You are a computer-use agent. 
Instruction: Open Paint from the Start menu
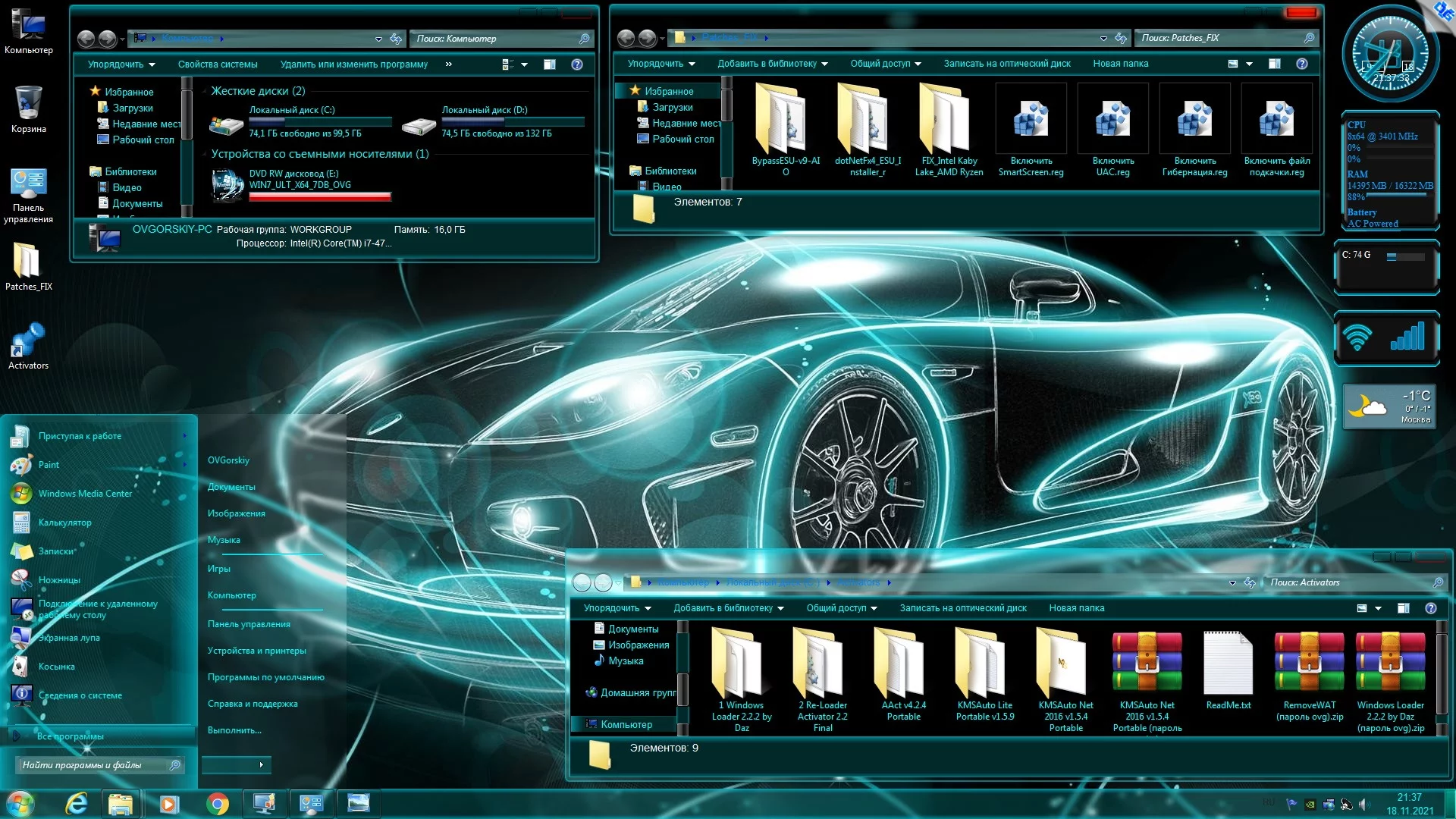(x=49, y=465)
